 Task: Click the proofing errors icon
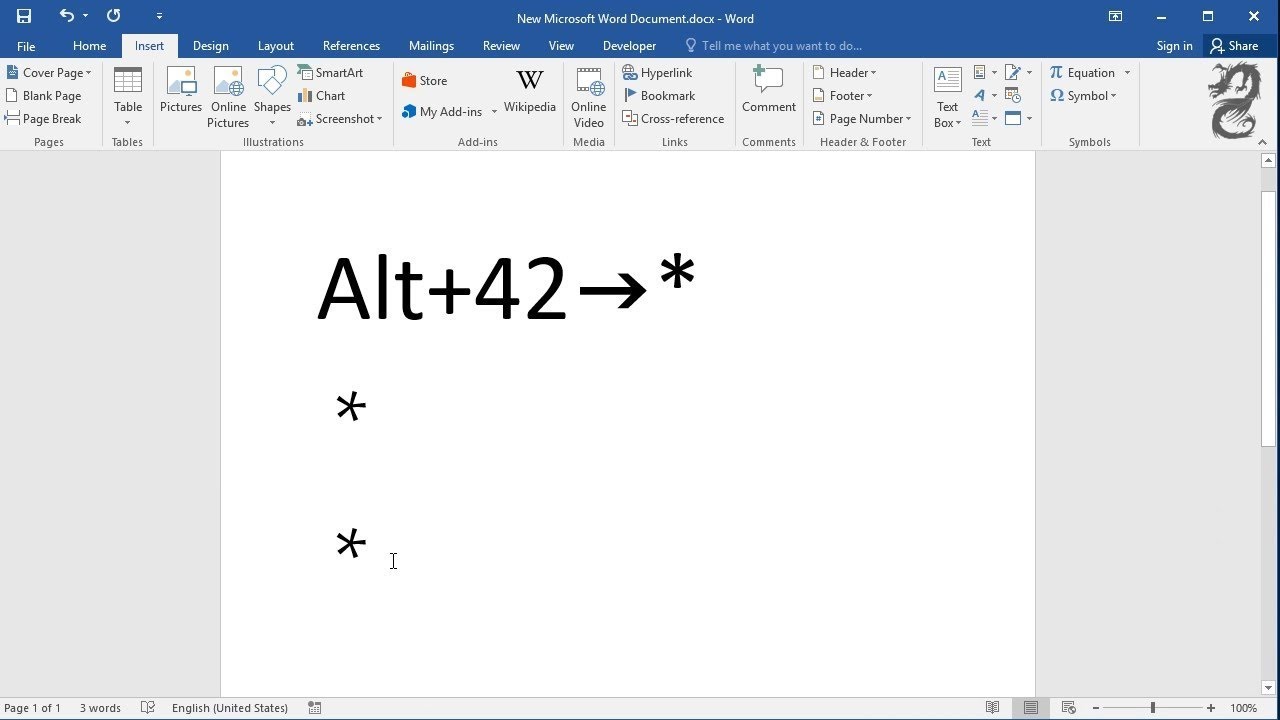point(148,708)
